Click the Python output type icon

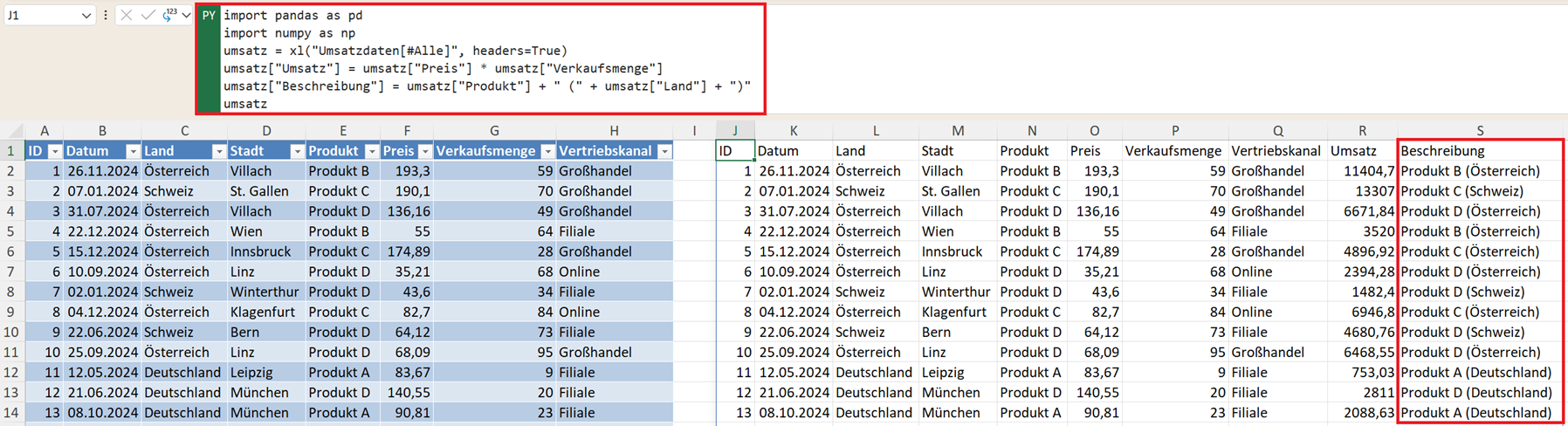(x=169, y=15)
